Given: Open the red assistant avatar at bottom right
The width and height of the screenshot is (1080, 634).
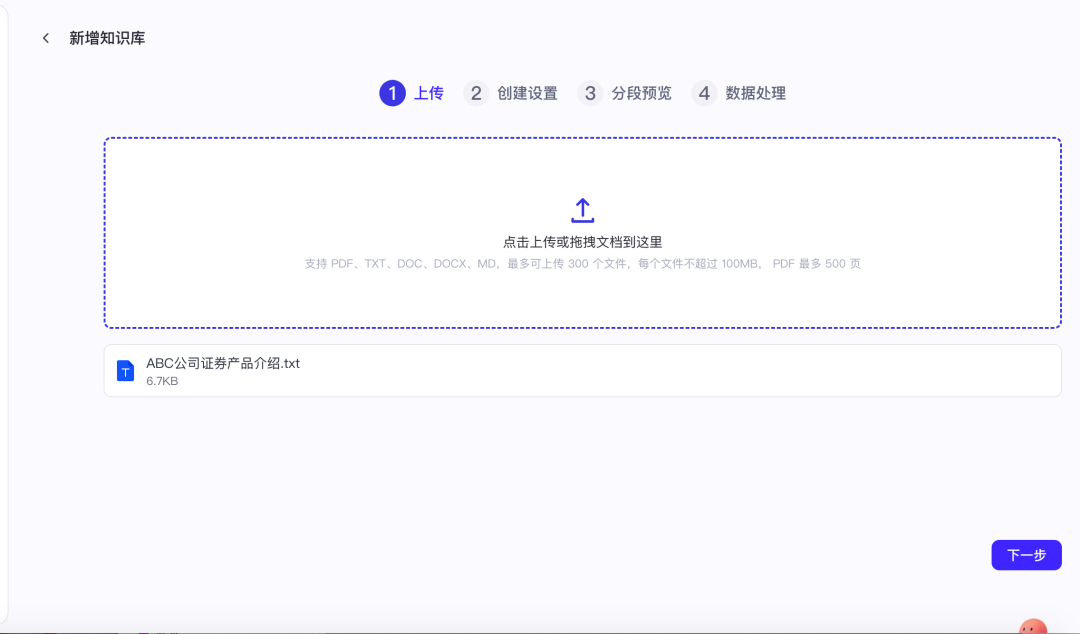Looking at the screenshot, I should pyautogui.click(x=1033, y=626).
